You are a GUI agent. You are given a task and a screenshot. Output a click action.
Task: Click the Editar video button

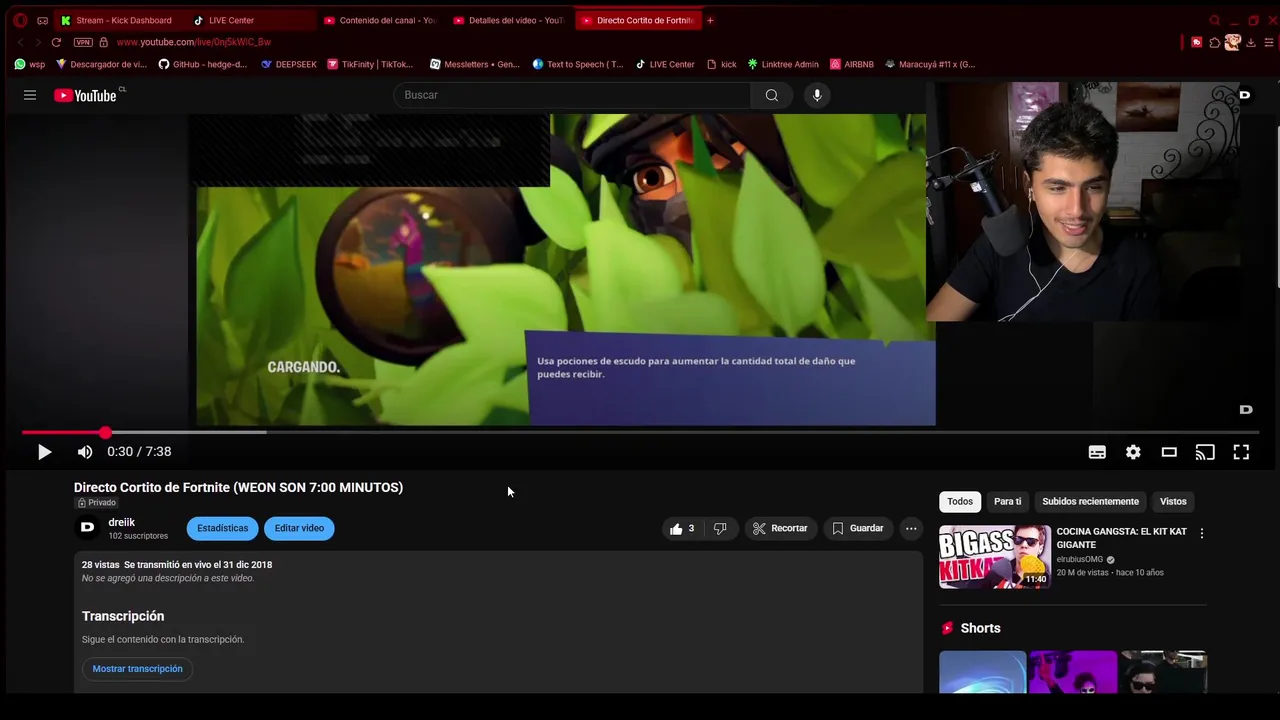coord(299,528)
